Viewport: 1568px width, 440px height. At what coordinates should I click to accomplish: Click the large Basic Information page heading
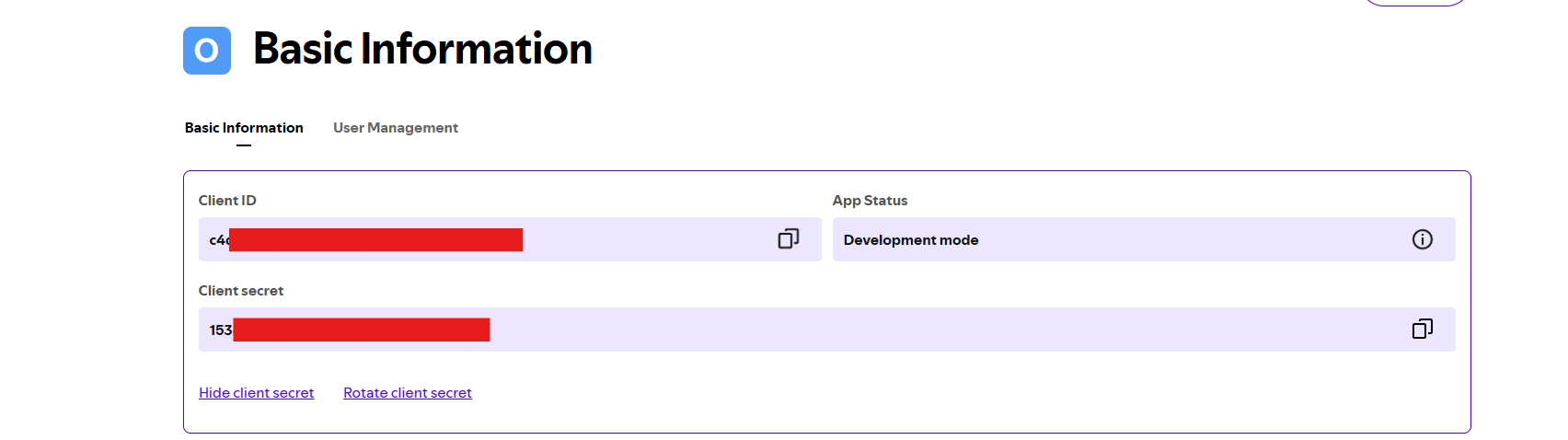point(422,49)
